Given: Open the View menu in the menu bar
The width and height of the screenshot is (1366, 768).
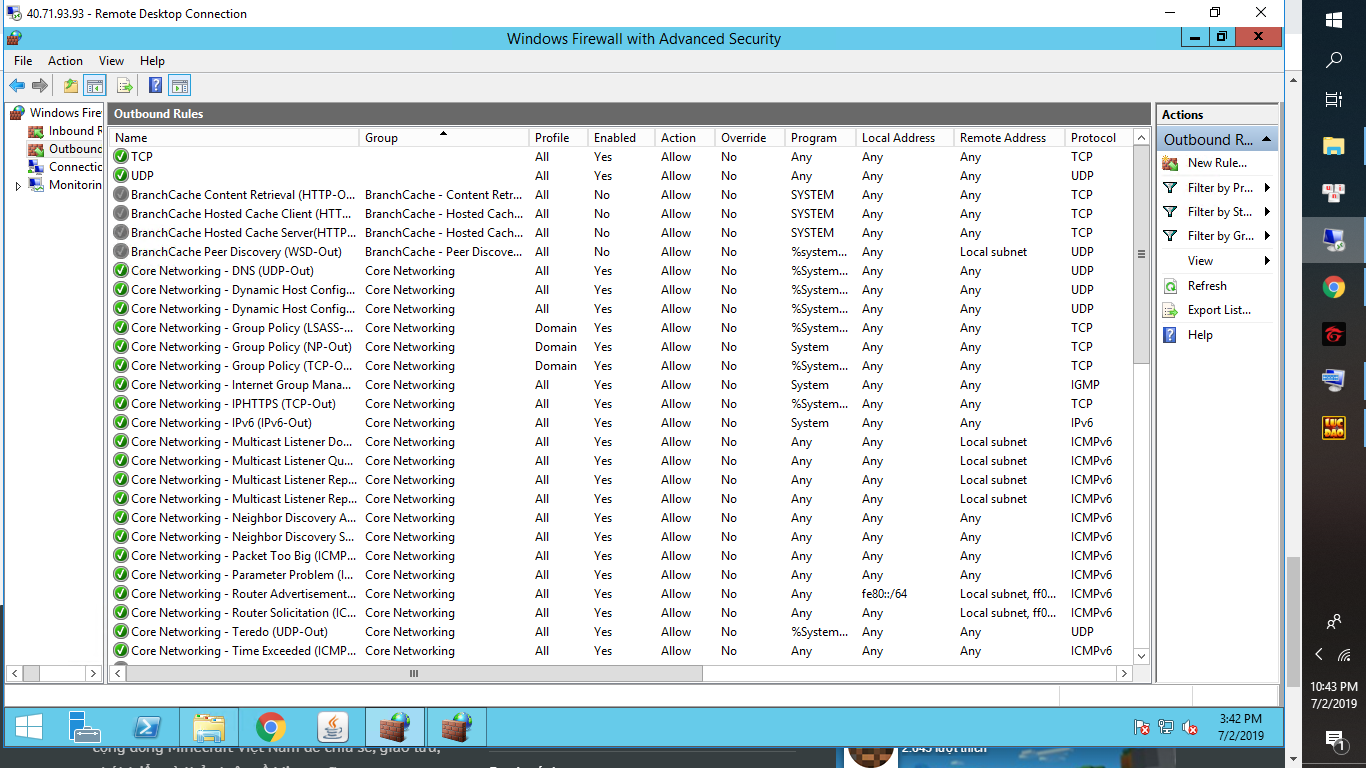Looking at the screenshot, I should [x=111, y=61].
